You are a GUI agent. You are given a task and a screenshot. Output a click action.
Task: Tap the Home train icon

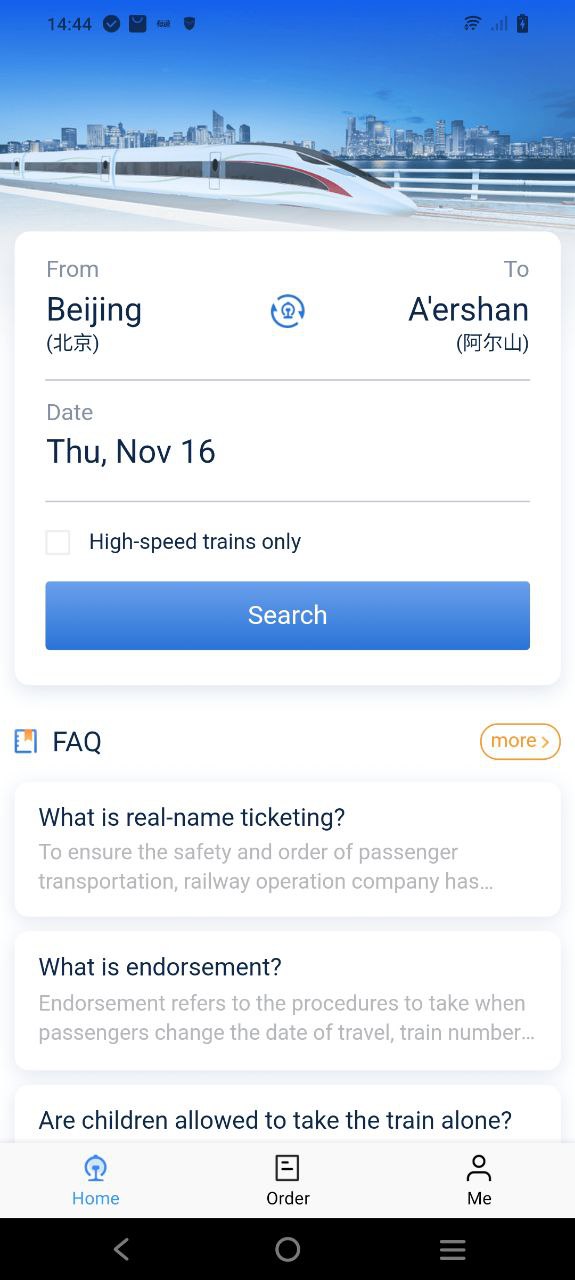95,1168
